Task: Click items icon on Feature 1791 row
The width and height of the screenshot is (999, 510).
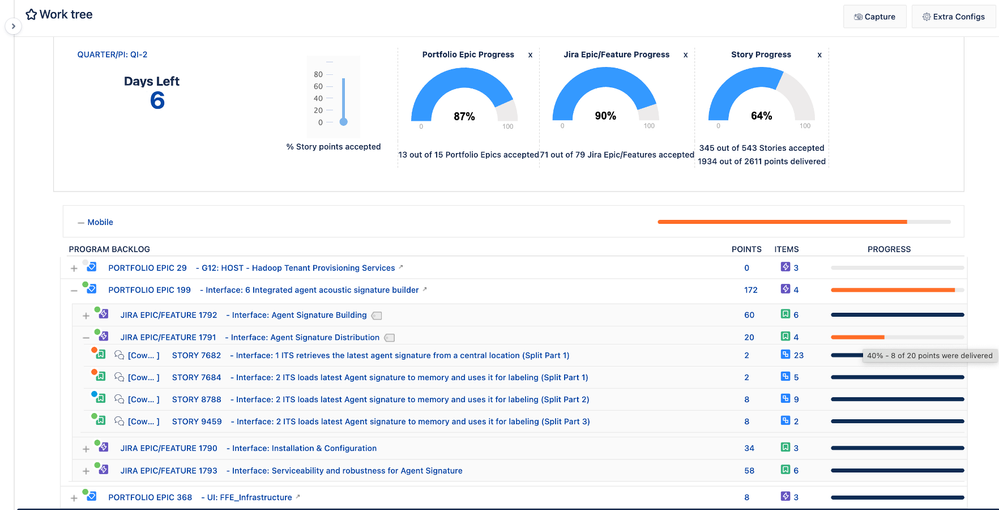Action: (x=786, y=337)
